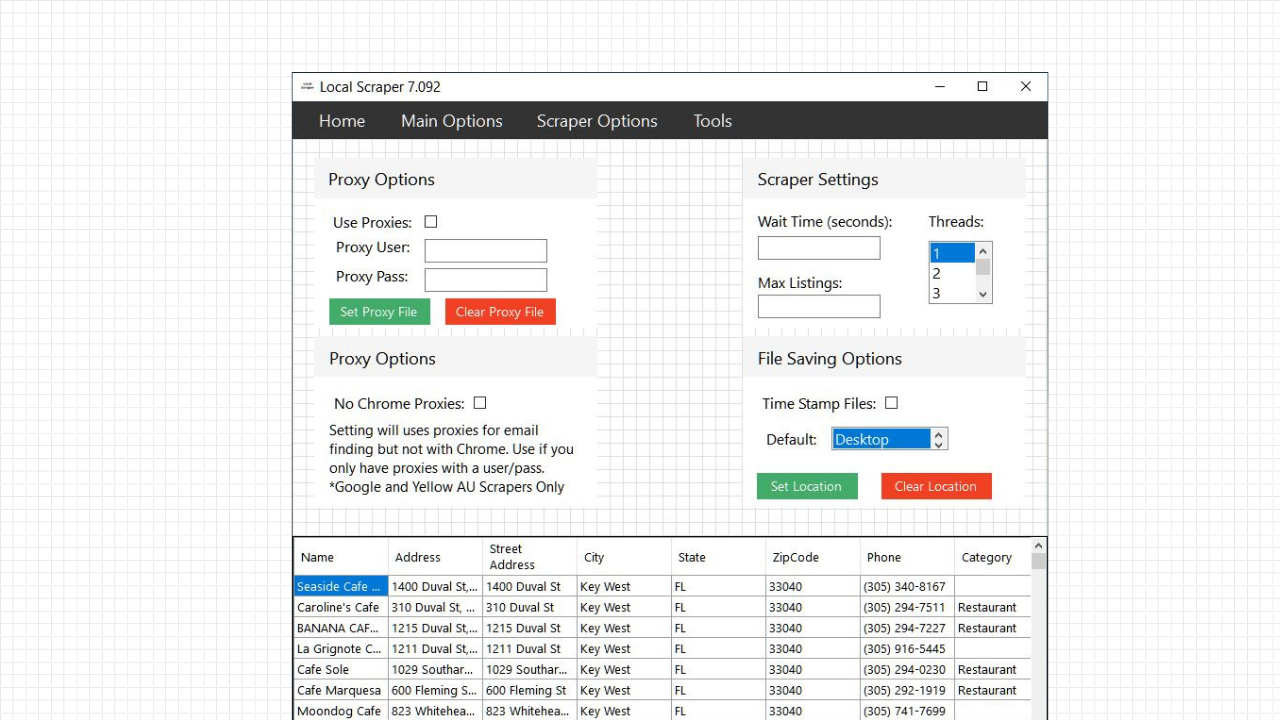This screenshot has width=1280, height=720.
Task: Click the Default location stepper up arrow
Action: point(938,433)
